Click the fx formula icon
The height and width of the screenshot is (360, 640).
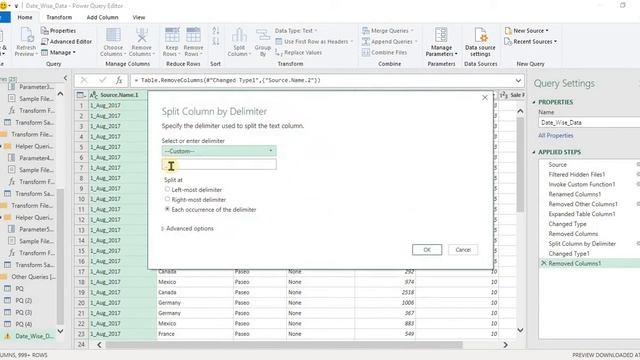pyautogui.click(x=119, y=80)
